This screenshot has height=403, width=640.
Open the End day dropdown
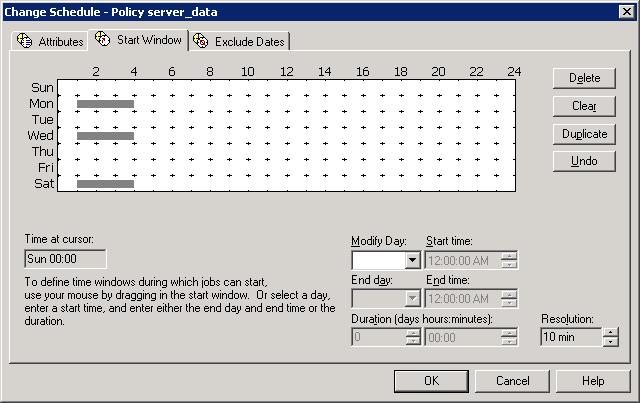pyautogui.click(x=412, y=299)
